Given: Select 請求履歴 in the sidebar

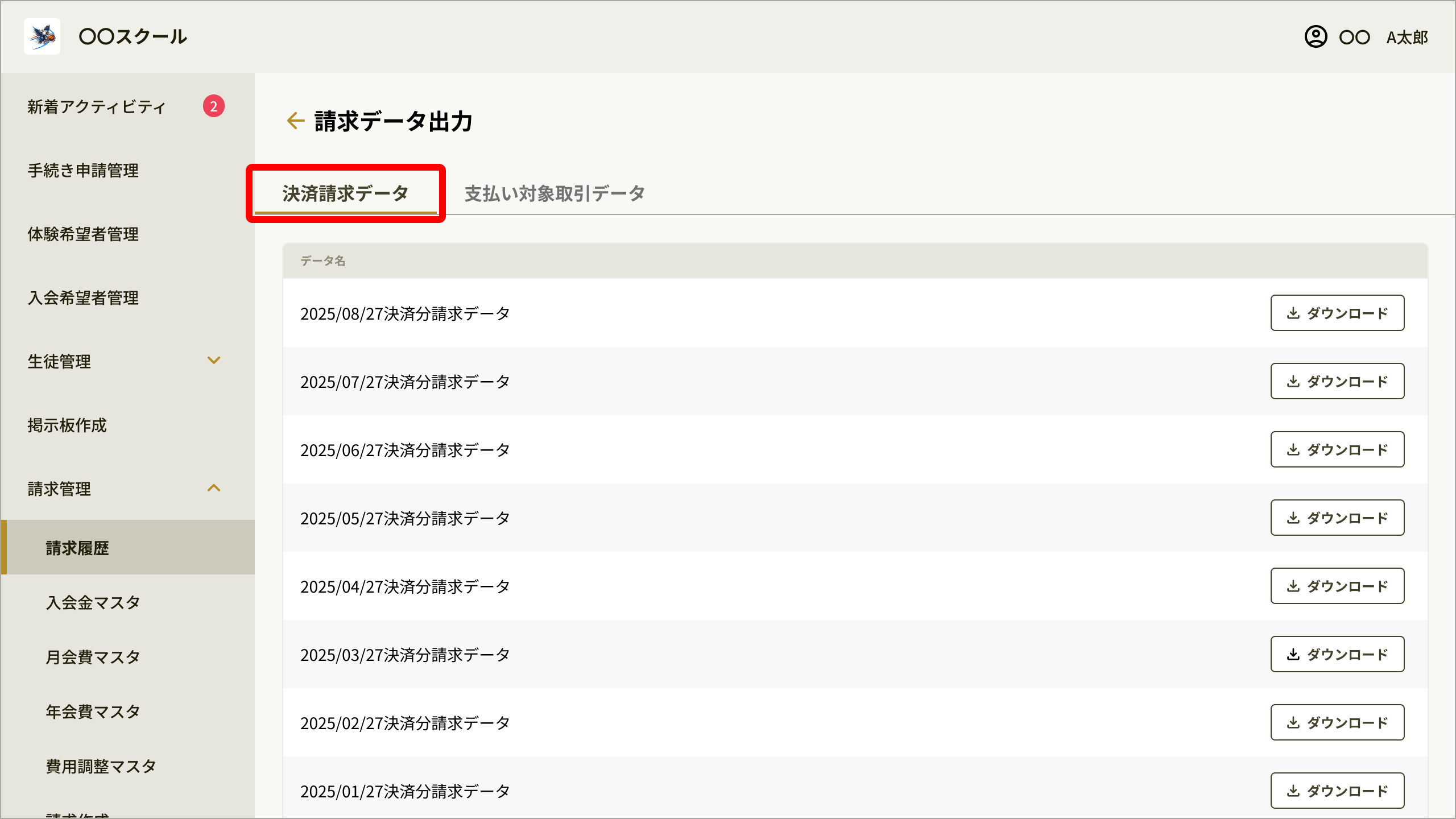Looking at the screenshot, I should tap(128, 547).
